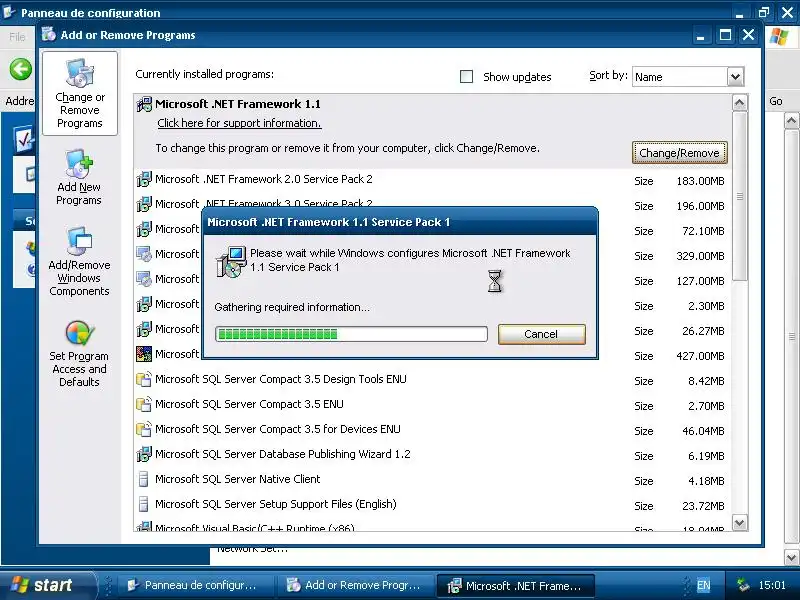
Task: Open File menu in Panneau de configuration
Action: click(17, 37)
